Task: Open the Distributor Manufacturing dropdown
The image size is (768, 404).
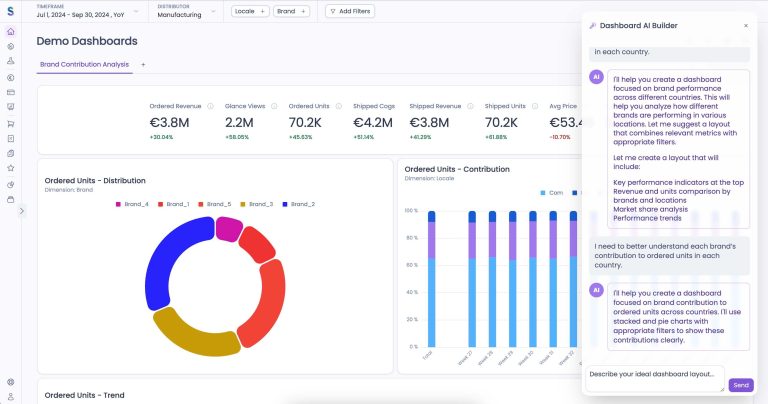Action: (x=188, y=11)
